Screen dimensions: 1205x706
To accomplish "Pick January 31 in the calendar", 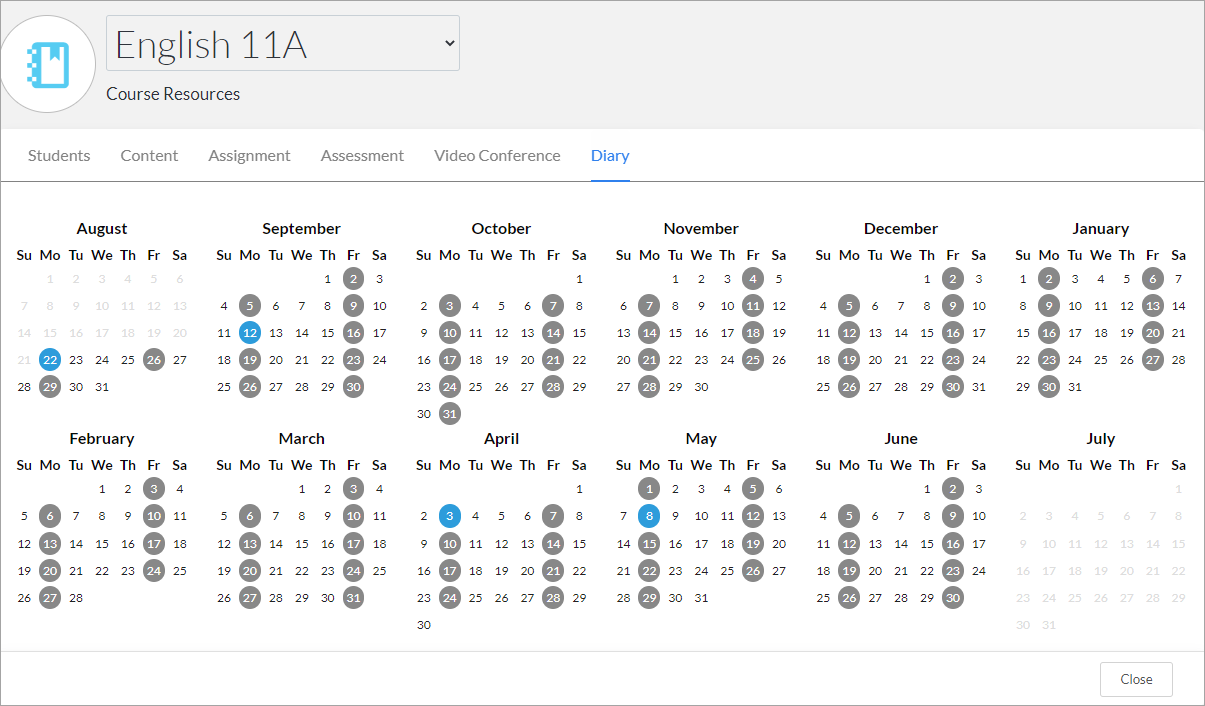I will (1075, 387).
